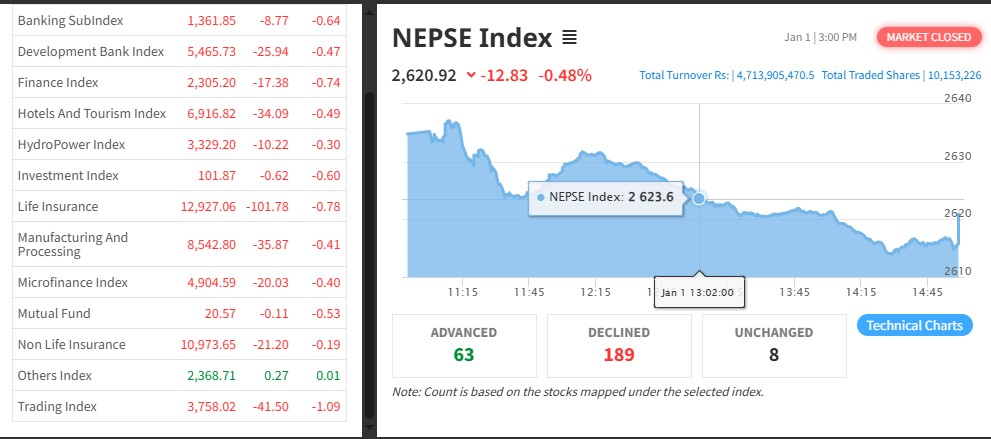Screen dimensions: 991x439
Task: Open Technical Charts
Action: [914, 325]
